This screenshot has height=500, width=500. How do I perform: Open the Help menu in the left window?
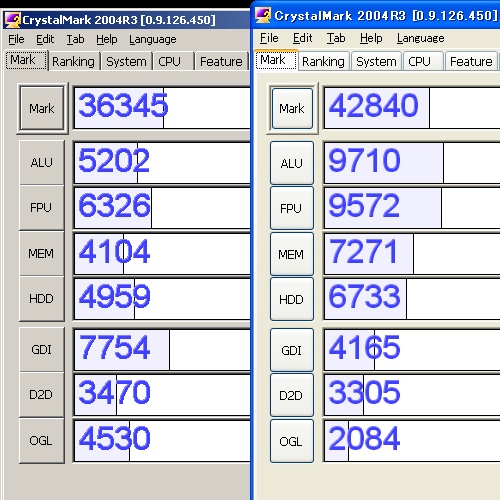(107, 39)
